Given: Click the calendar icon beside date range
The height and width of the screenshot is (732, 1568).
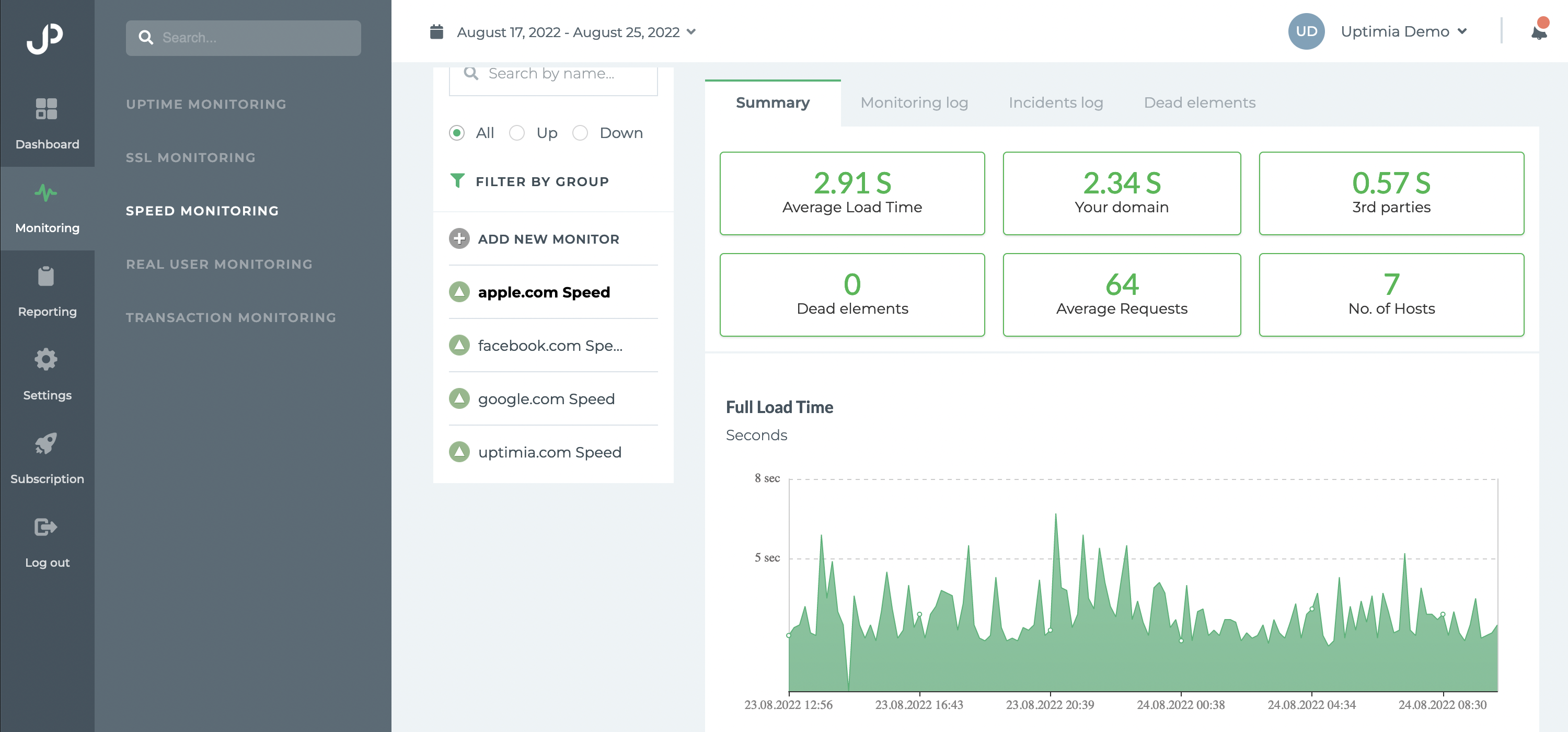Looking at the screenshot, I should [x=436, y=32].
